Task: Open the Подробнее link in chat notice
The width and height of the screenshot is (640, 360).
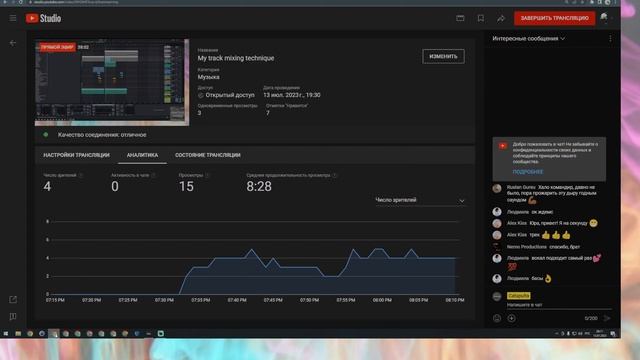Action: pyautogui.click(x=528, y=172)
